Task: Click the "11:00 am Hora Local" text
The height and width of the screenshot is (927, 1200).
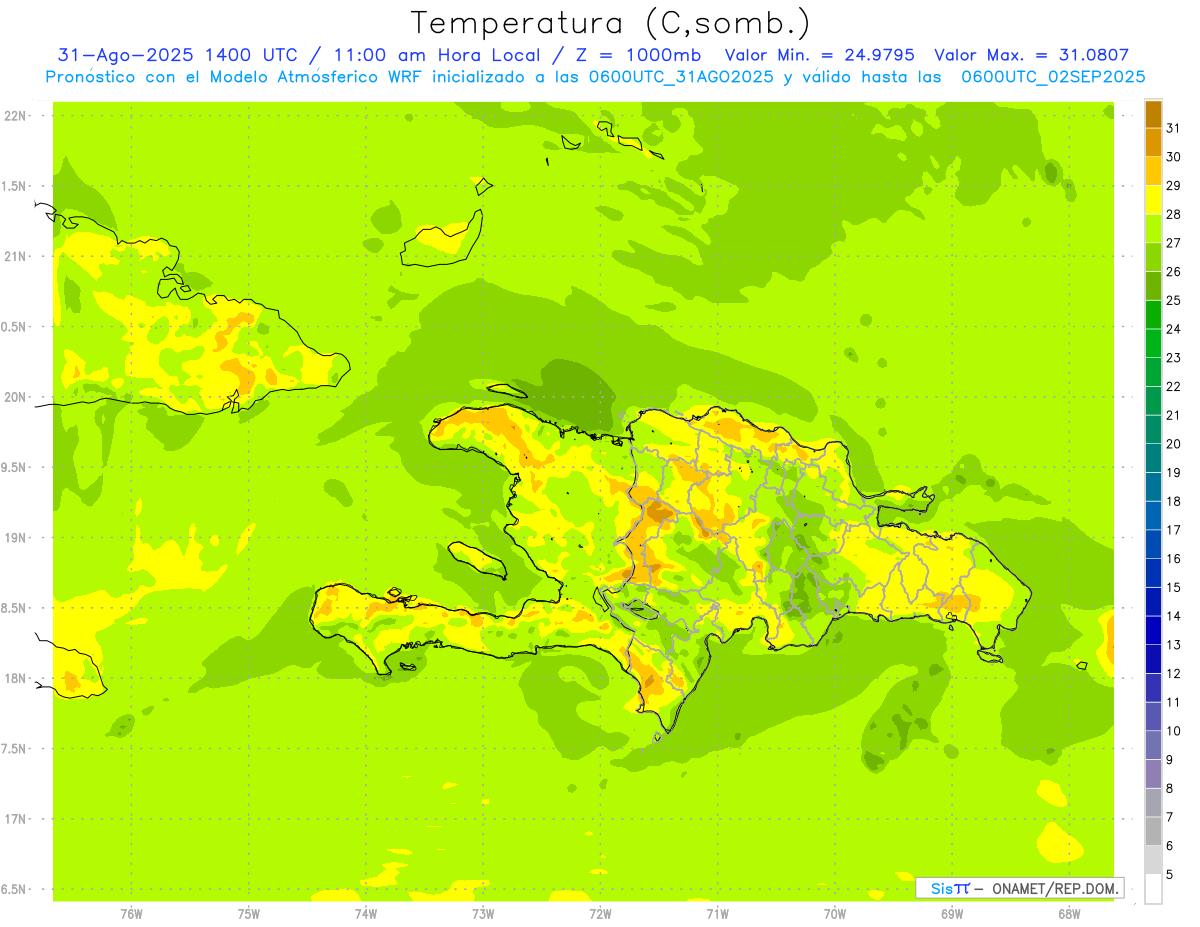Action: point(436,55)
